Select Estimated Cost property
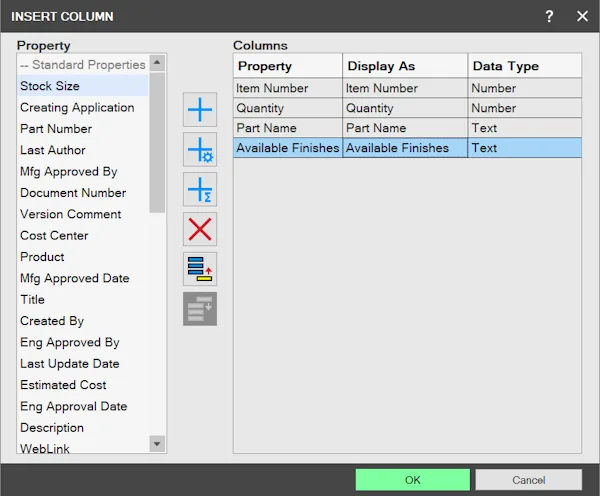 (83, 385)
